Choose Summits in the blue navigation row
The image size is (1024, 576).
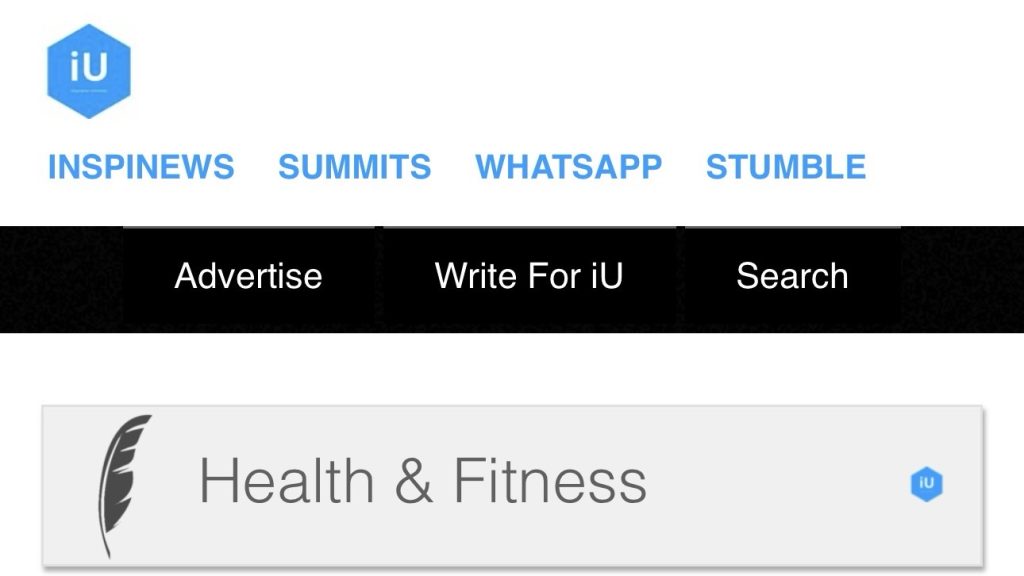coord(354,166)
